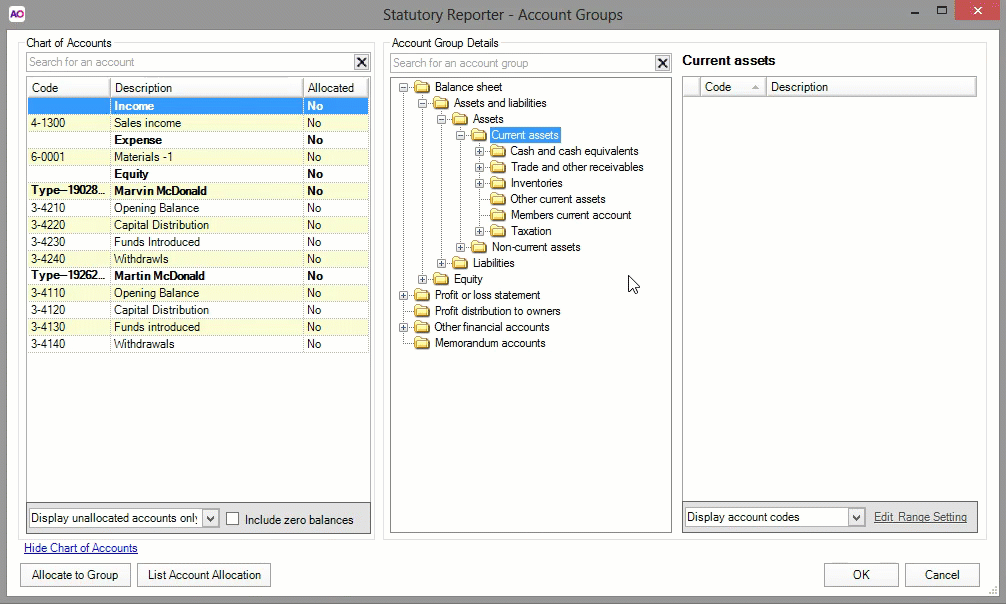Expand the Cash and cash equivalents node

(480, 151)
